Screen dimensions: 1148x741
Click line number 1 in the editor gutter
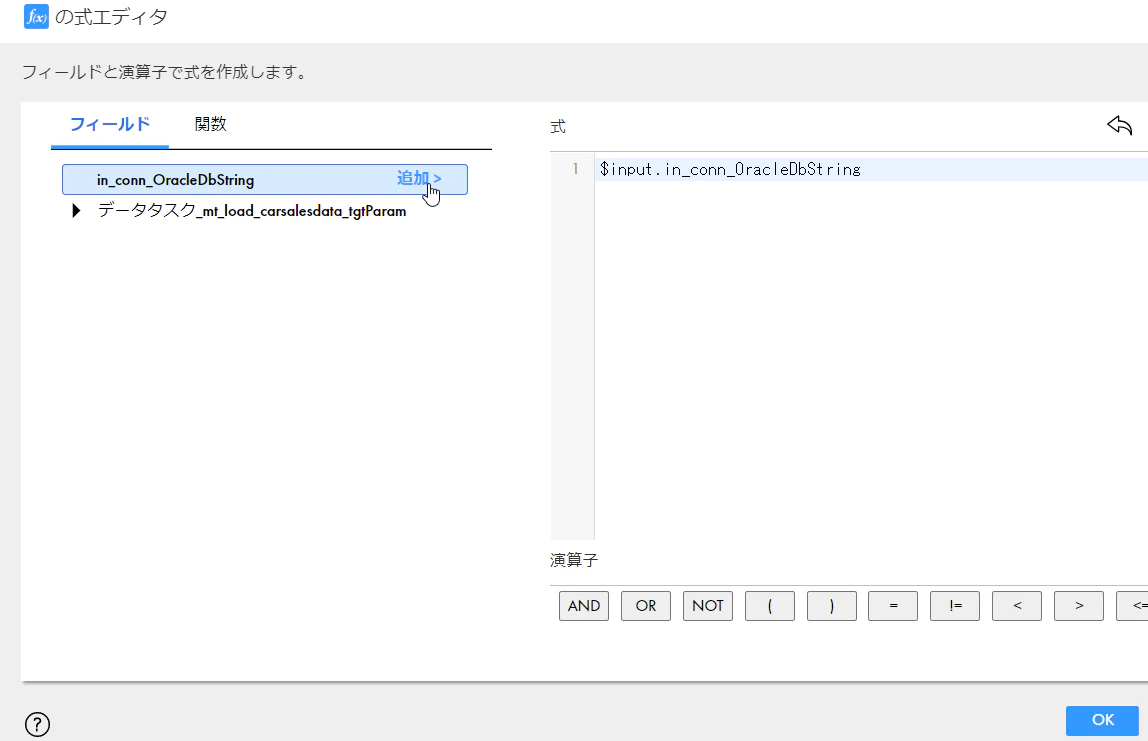pyautogui.click(x=575, y=169)
